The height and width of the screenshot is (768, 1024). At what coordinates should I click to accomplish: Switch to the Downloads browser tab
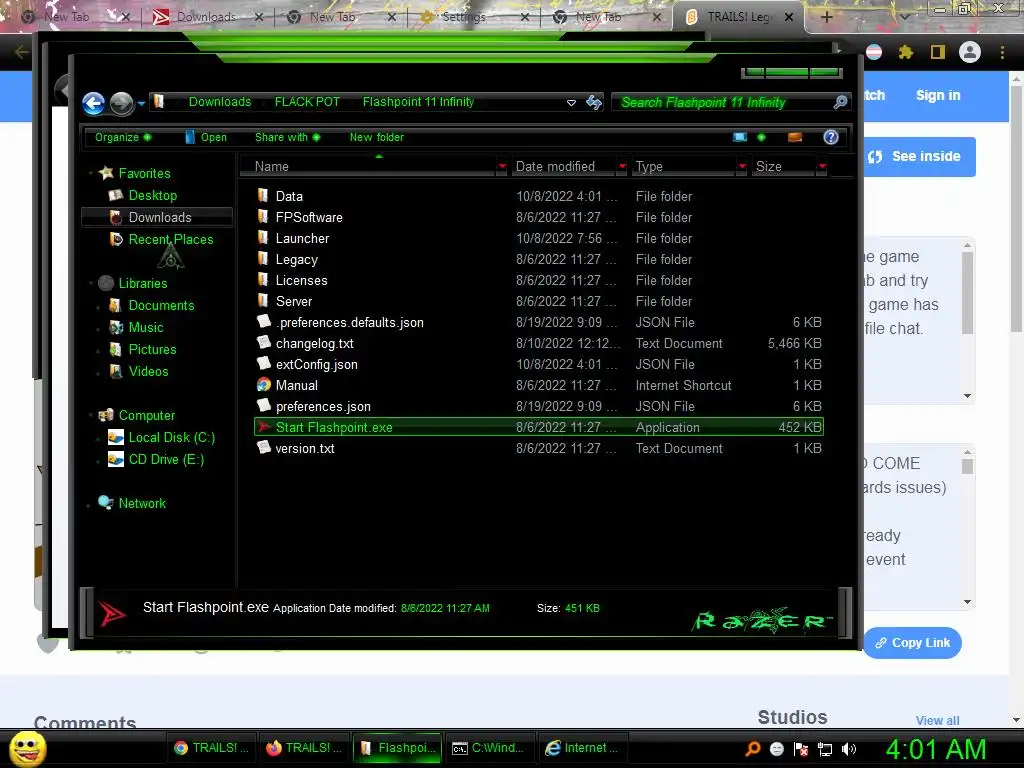[208, 17]
